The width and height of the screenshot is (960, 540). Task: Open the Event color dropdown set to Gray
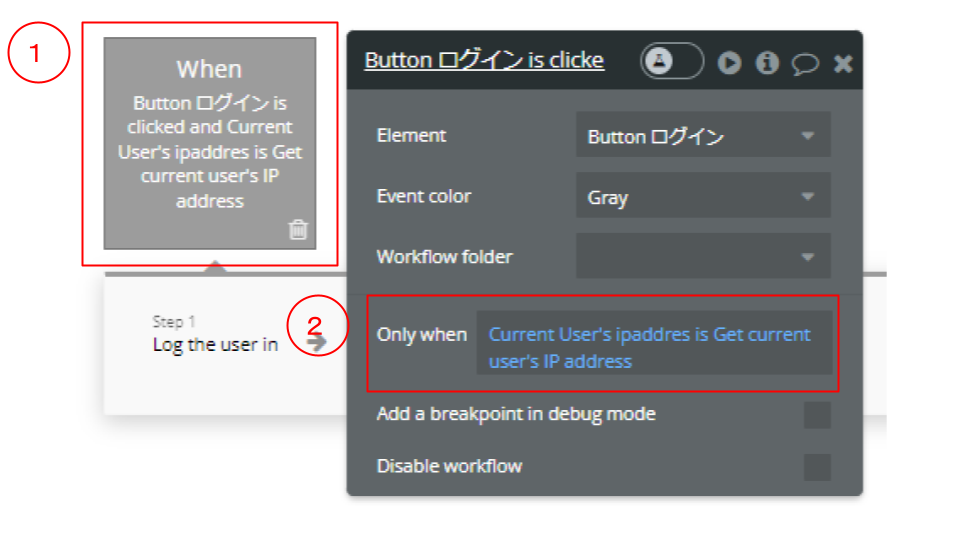[703, 196]
